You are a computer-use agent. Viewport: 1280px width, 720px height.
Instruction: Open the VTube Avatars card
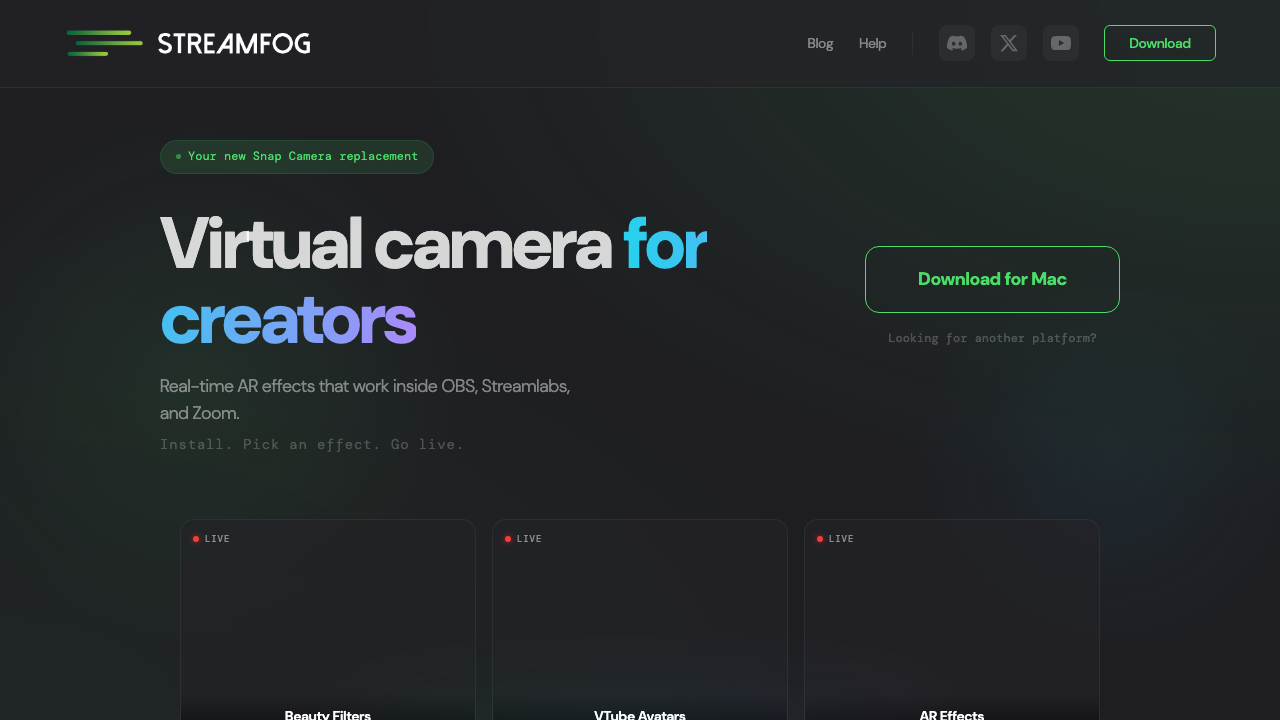coord(640,620)
